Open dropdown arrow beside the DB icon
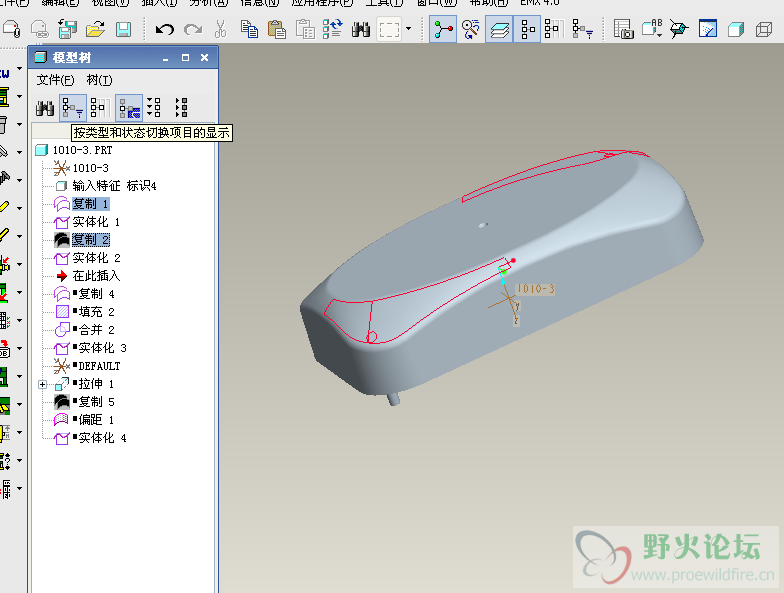784x593 pixels. 20,348
